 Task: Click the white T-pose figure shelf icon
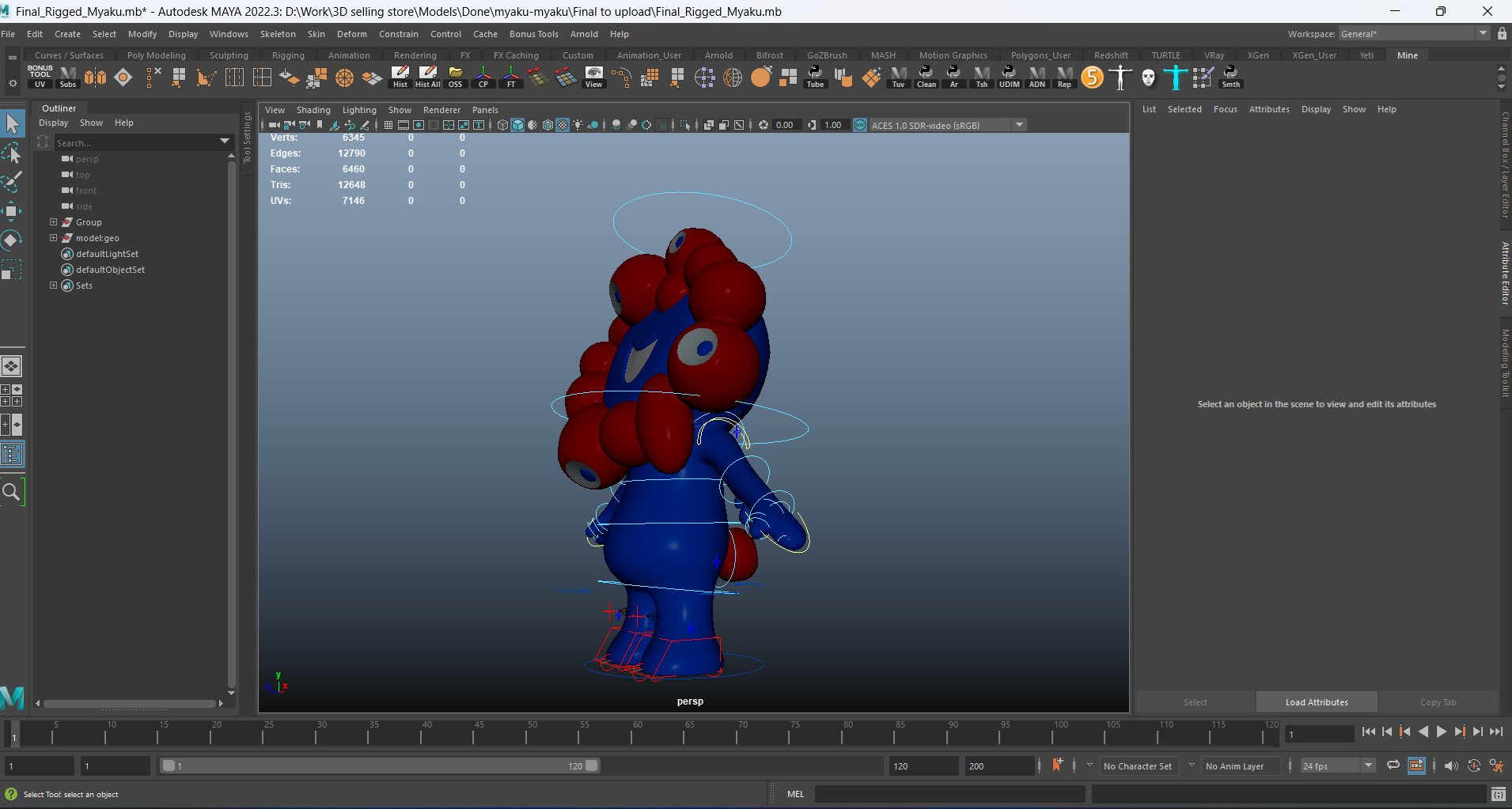point(1120,77)
